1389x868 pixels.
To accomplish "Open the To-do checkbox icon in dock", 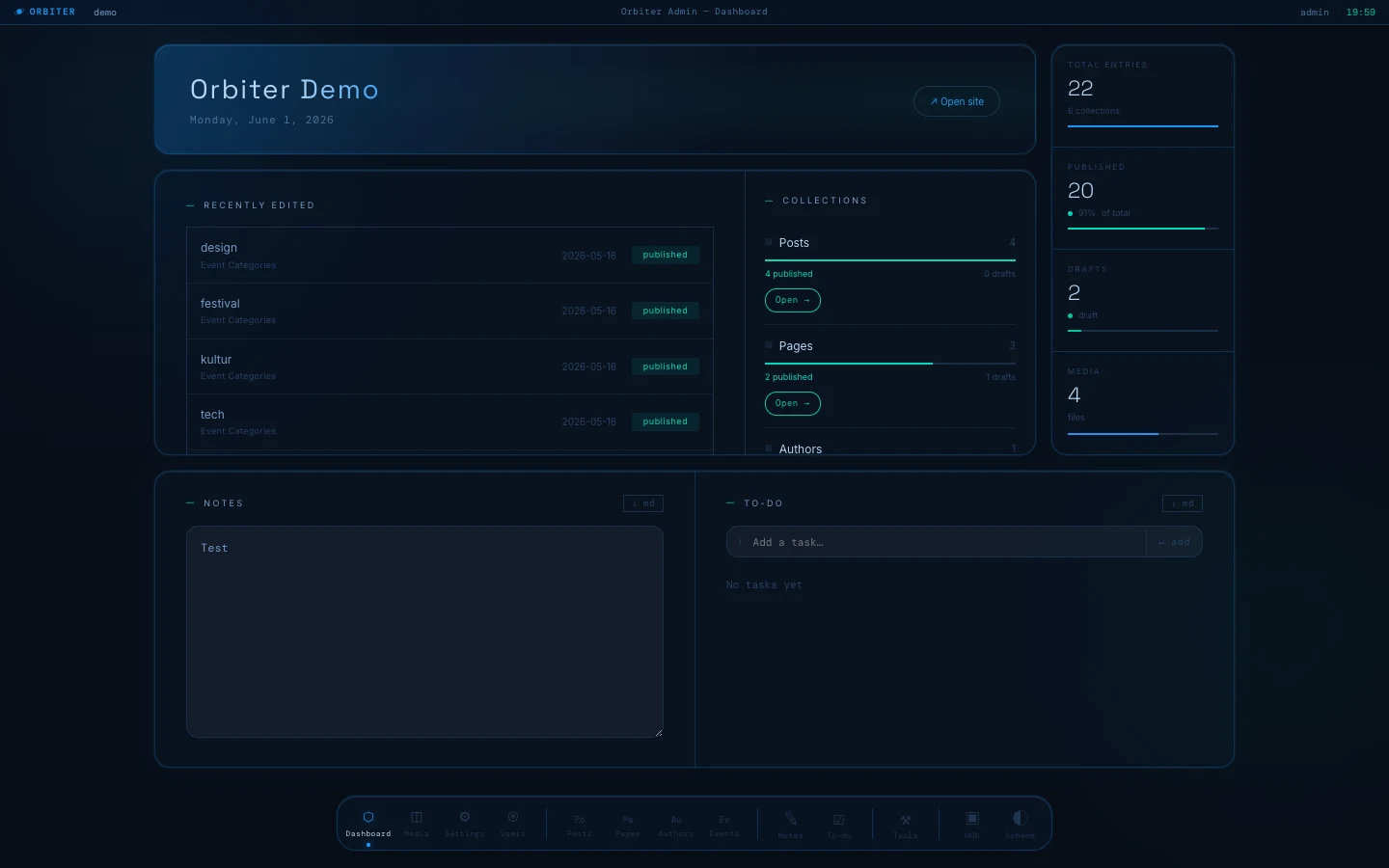I will click(x=839, y=825).
